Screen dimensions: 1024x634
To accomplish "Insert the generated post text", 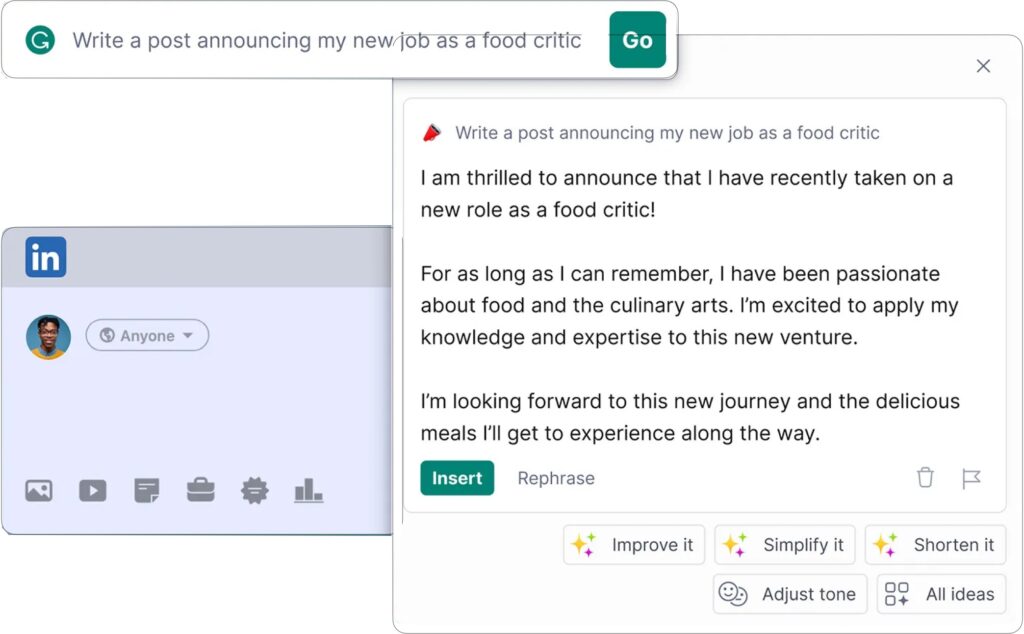I will pyautogui.click(x=457, y=478).
